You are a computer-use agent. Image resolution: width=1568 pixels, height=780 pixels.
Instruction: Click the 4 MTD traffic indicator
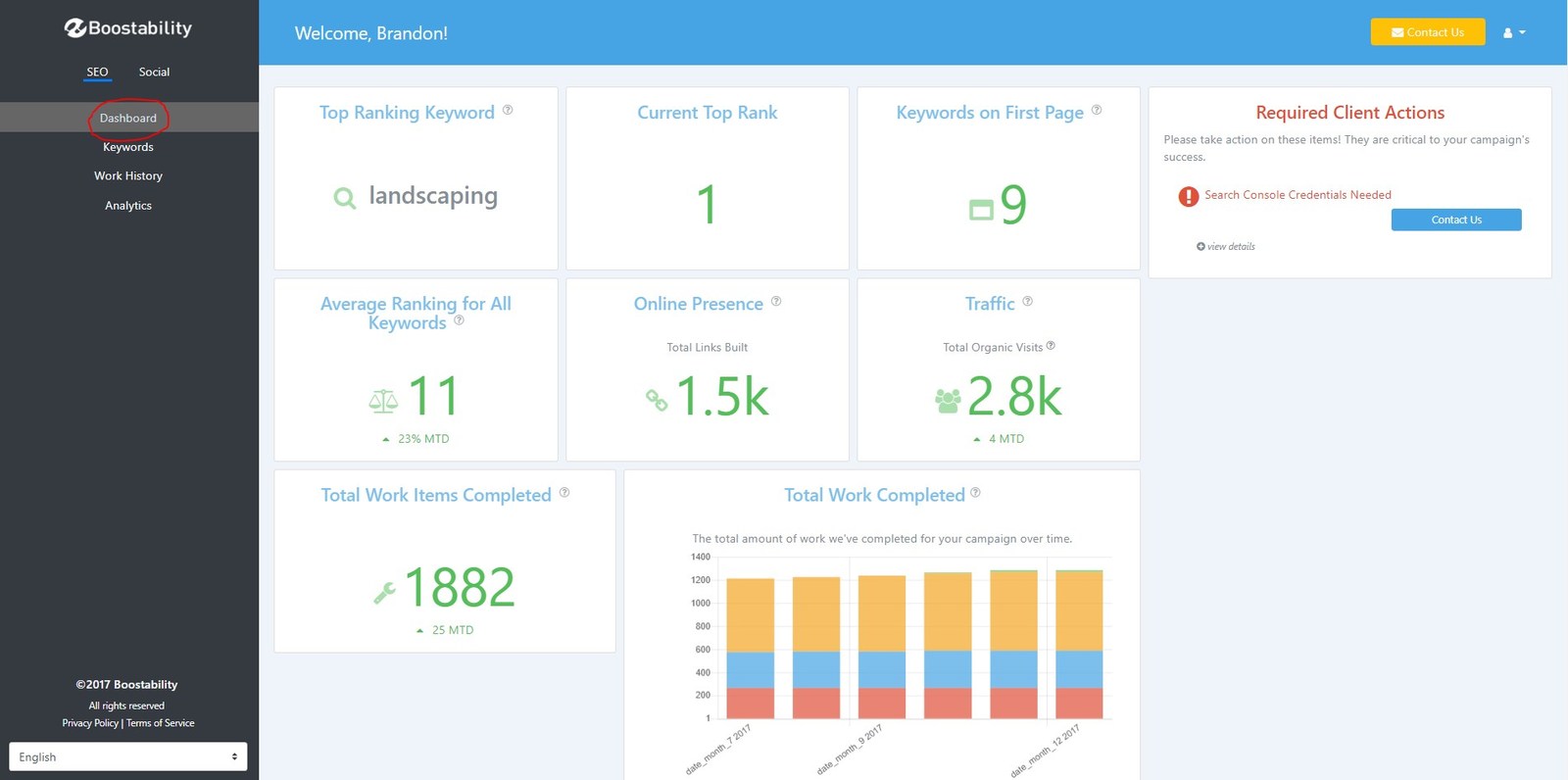point(999,439)
